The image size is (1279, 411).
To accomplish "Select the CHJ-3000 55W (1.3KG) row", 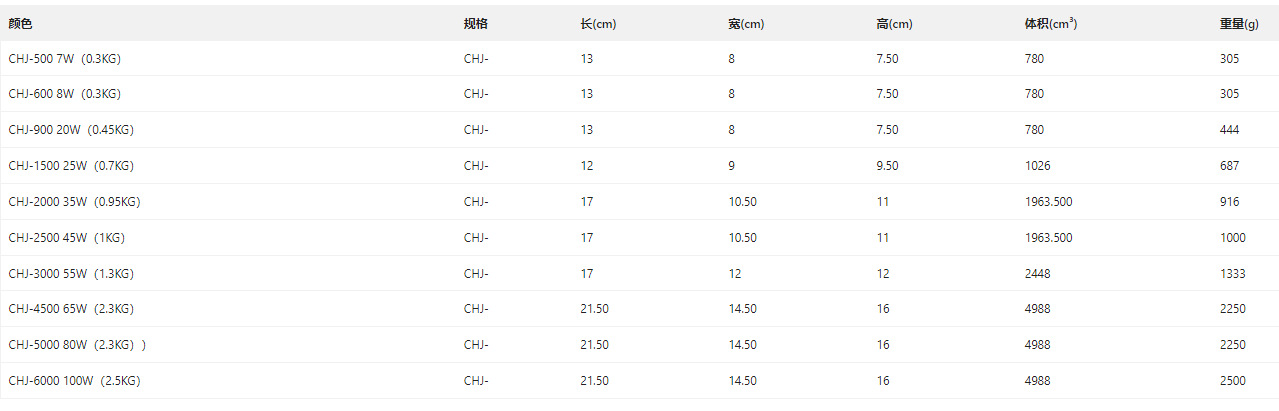I will (x=639, y=273).
